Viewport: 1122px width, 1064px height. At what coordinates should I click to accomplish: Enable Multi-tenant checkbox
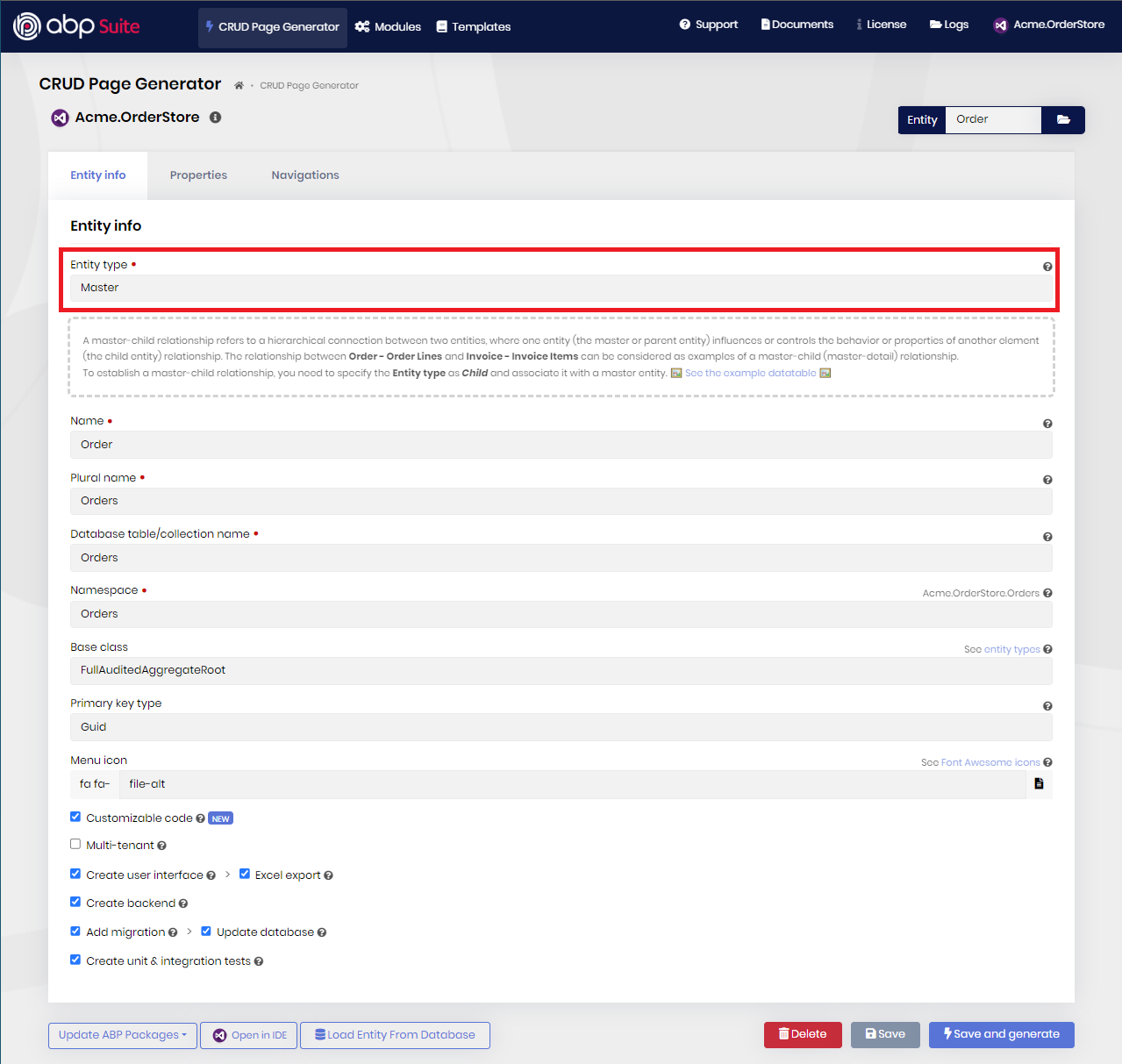(x=75, y=844)
